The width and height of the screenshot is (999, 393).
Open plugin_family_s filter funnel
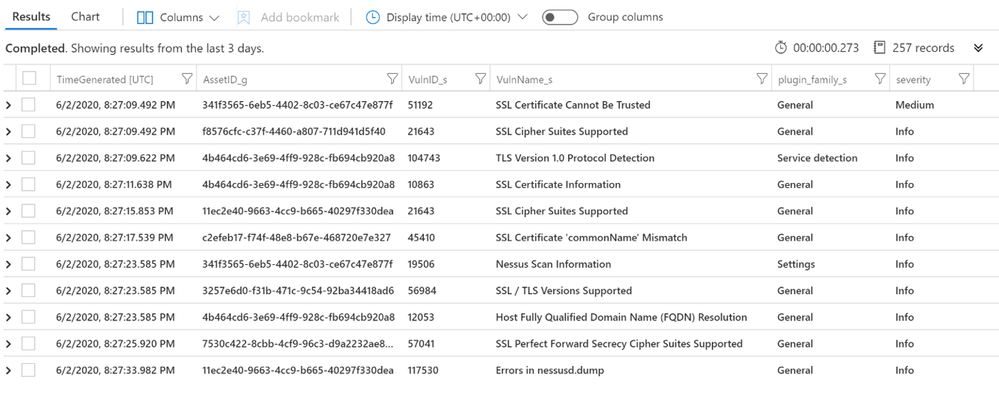(x=880, y=79)
